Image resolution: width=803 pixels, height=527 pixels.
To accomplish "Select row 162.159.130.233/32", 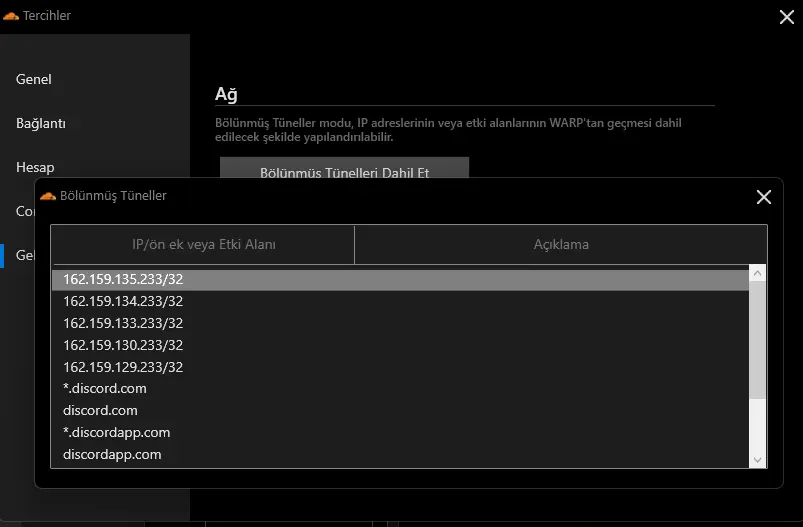I will point(400,345).
